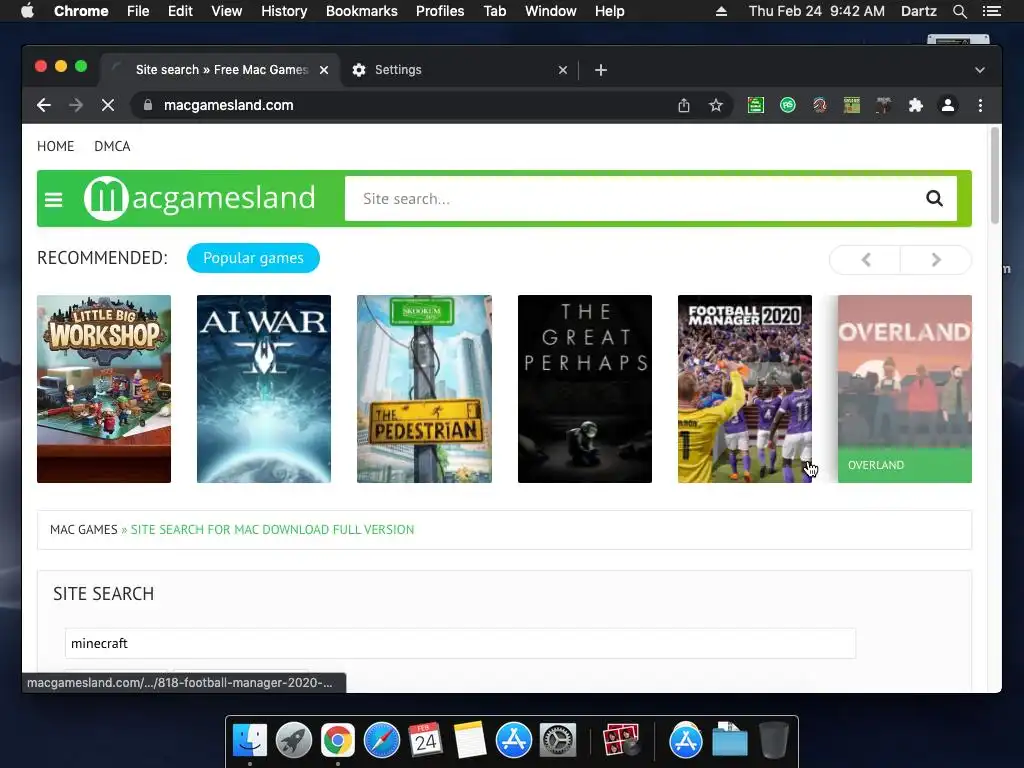
Task: Click the HOME link
Action: click(x=56, y=146)
